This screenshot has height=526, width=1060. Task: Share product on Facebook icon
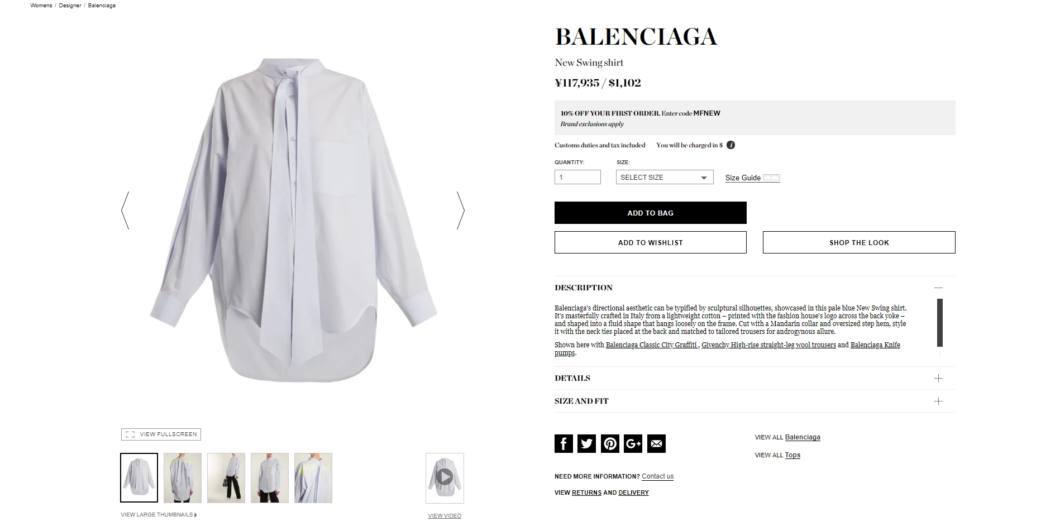coord(564,444)
